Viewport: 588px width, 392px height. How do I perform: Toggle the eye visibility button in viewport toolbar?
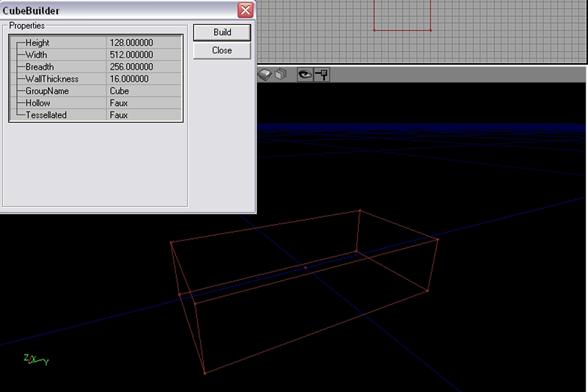tap(305, 74)
